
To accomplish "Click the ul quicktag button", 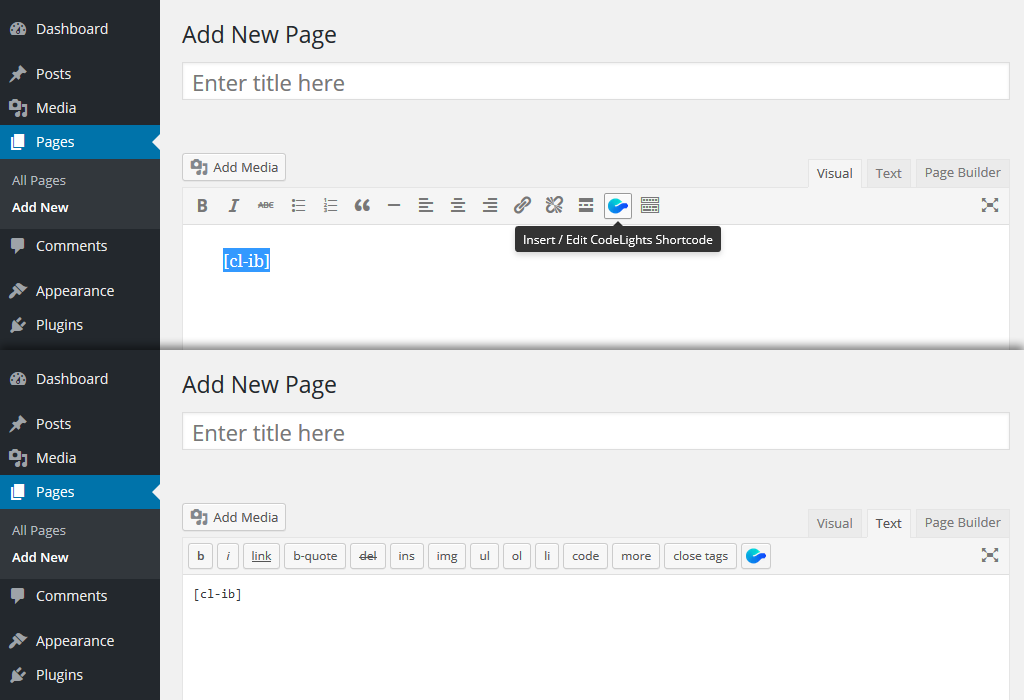I will point(485,556).
